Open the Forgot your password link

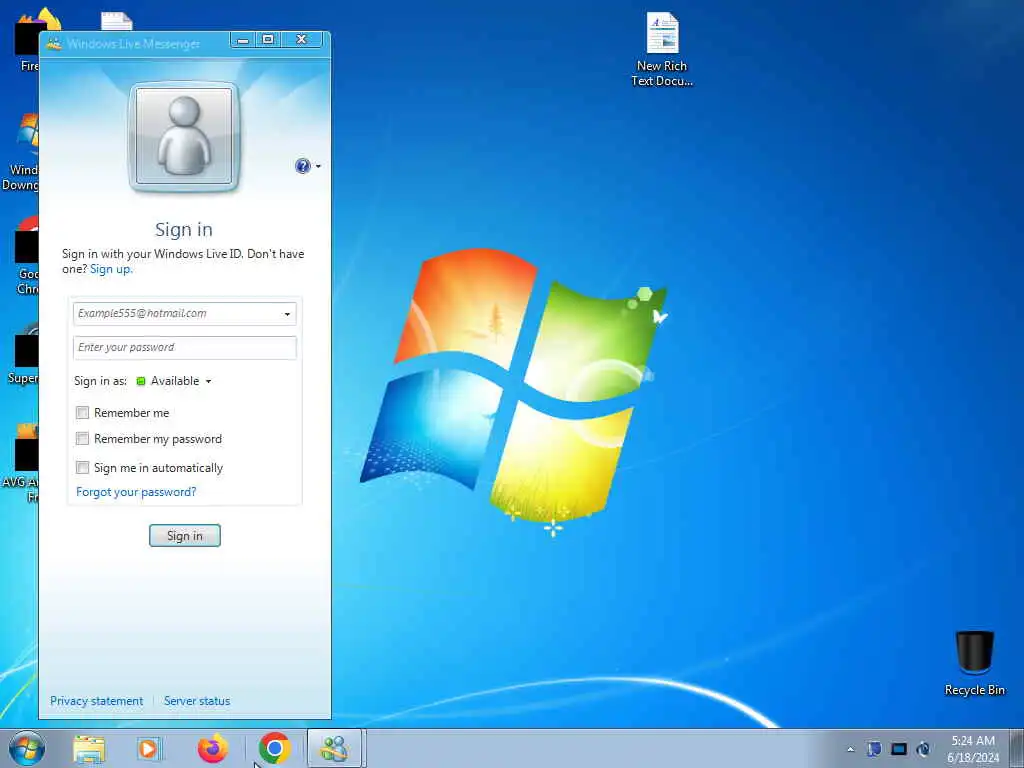click(136, 492)
